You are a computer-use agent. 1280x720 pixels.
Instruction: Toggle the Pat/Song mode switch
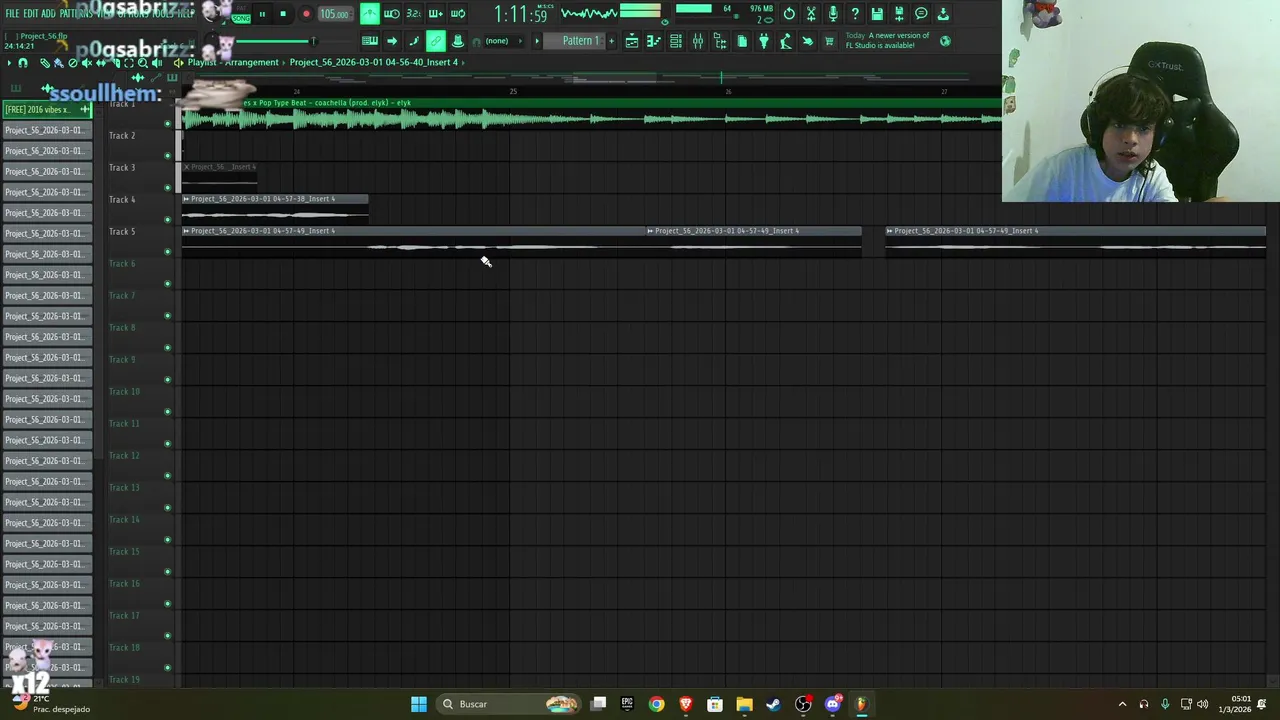[241, 14]
